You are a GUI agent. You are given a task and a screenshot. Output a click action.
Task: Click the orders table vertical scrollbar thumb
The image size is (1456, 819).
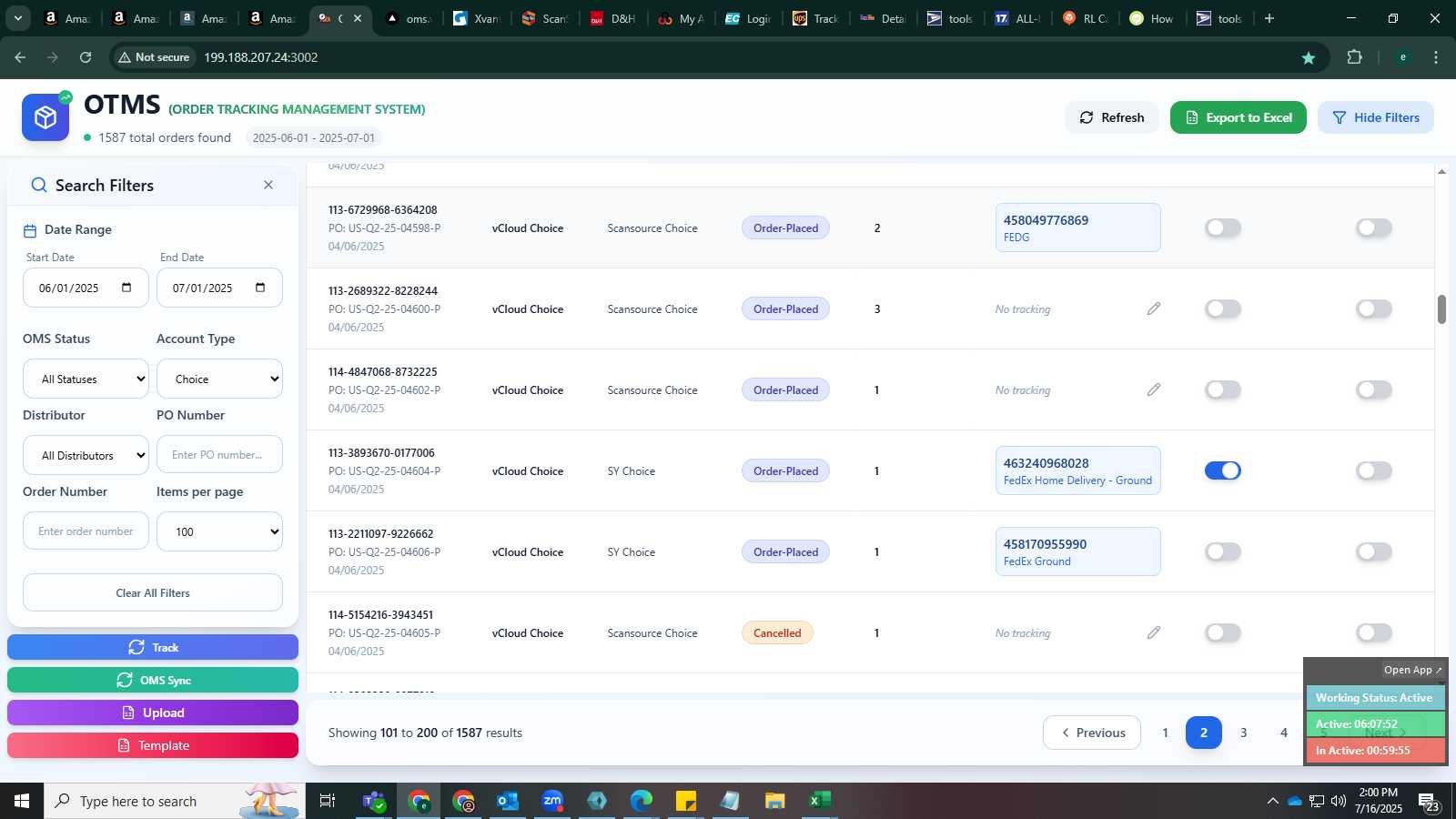(x=1441, y=309)
